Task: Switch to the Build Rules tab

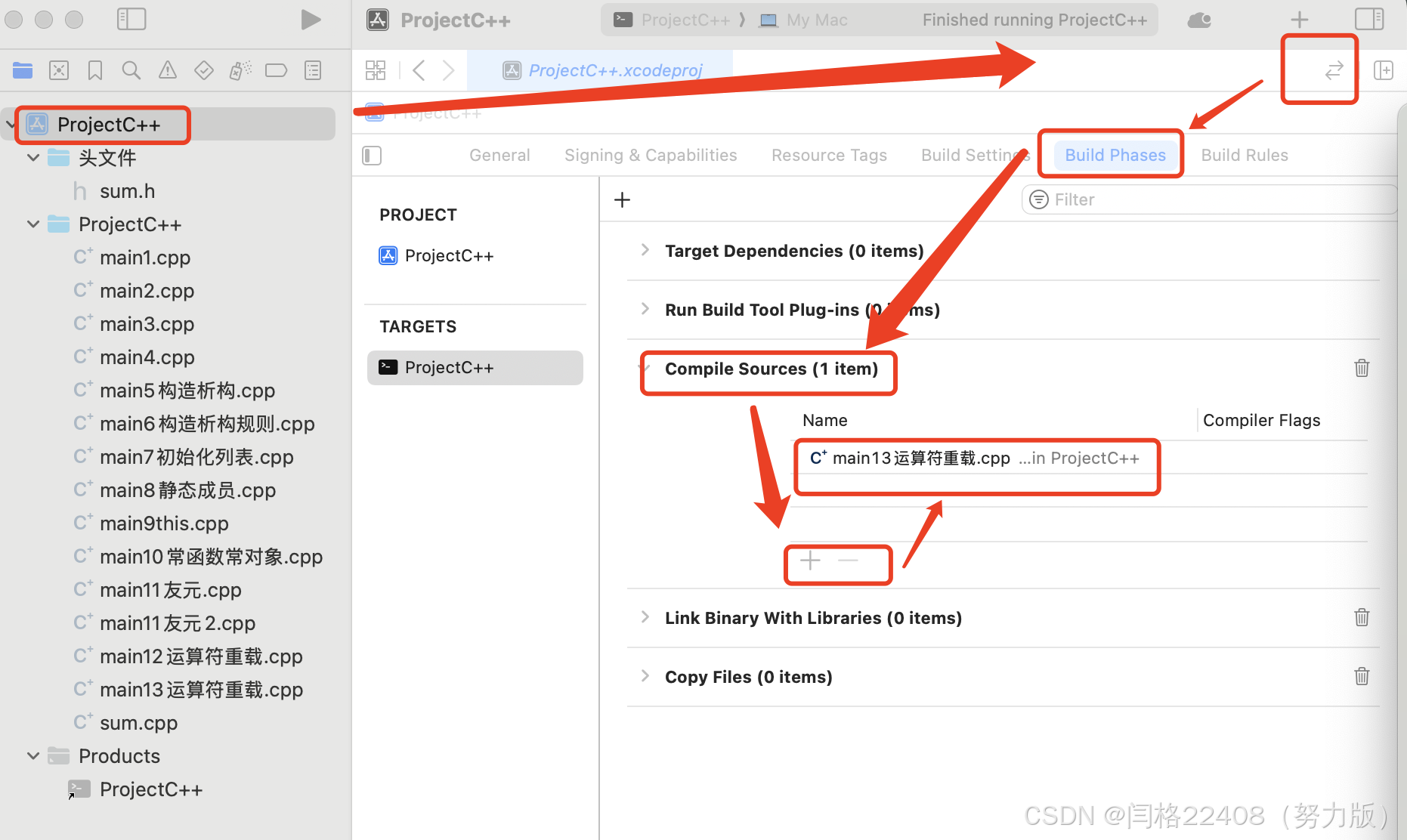Action: click(1244, 155)
